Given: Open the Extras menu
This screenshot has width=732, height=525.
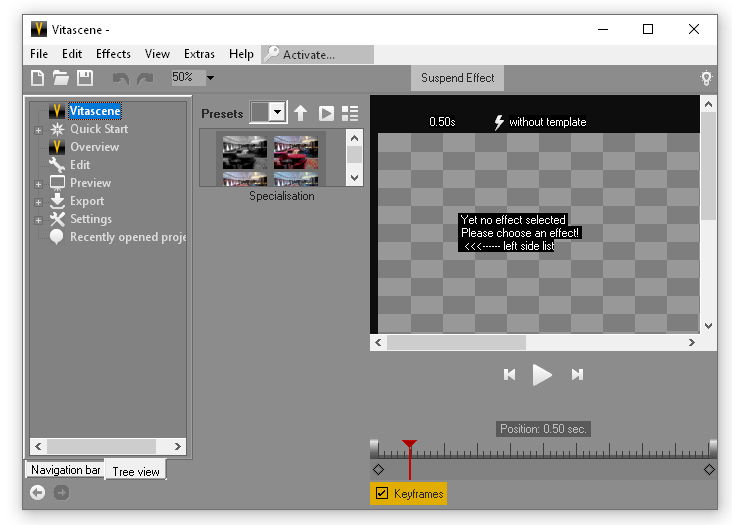Looking at the screenshot, I should [x=199, y=54].
